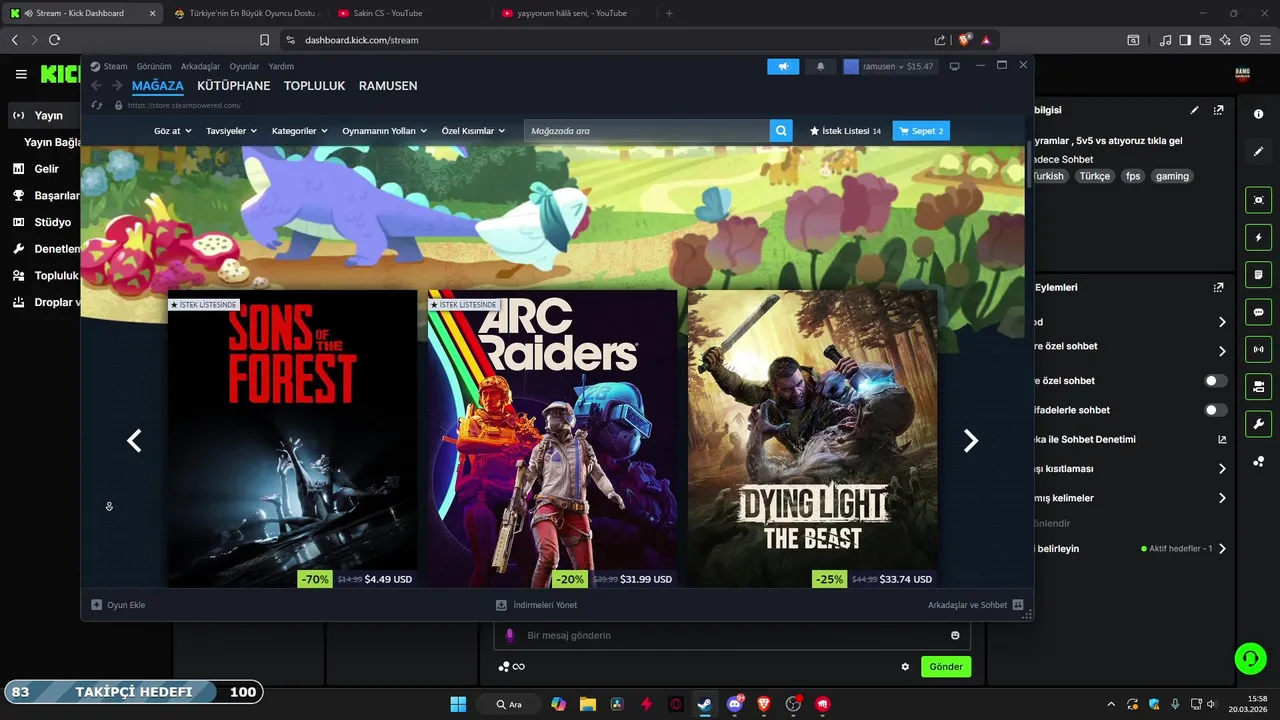This screenshot has width=1280, height=720.
Task: Reload the Steam store page
Action: click(97, 105)
